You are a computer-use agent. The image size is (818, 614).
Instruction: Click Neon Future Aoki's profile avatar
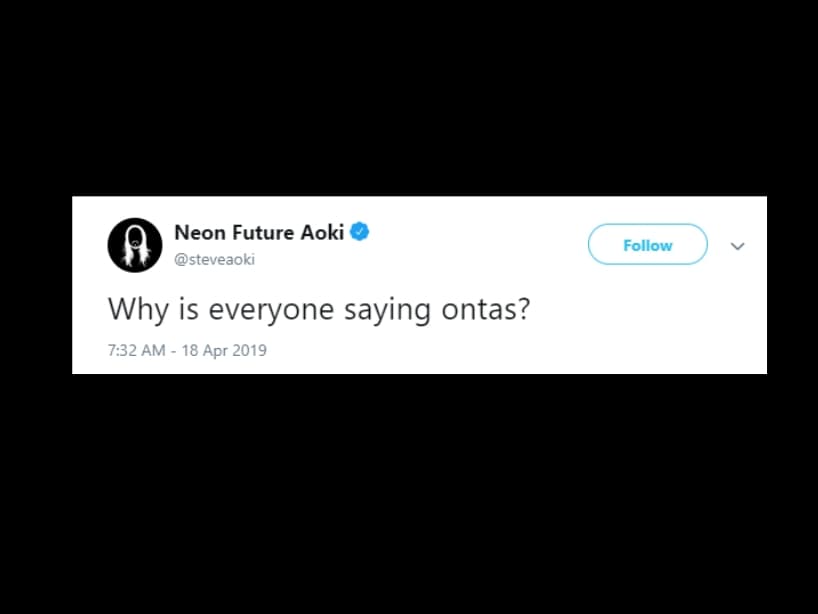click(135, 244)
